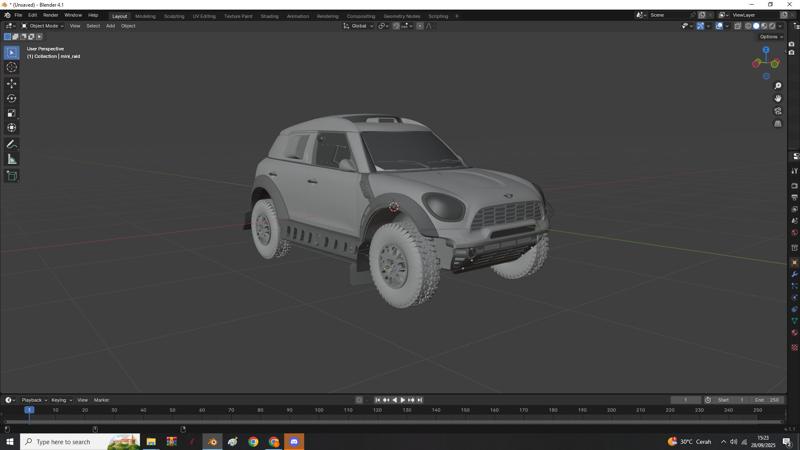Open Blender from the Windows taskbar
This screenshot has height=450, width=800.
(x=212, y=441)
